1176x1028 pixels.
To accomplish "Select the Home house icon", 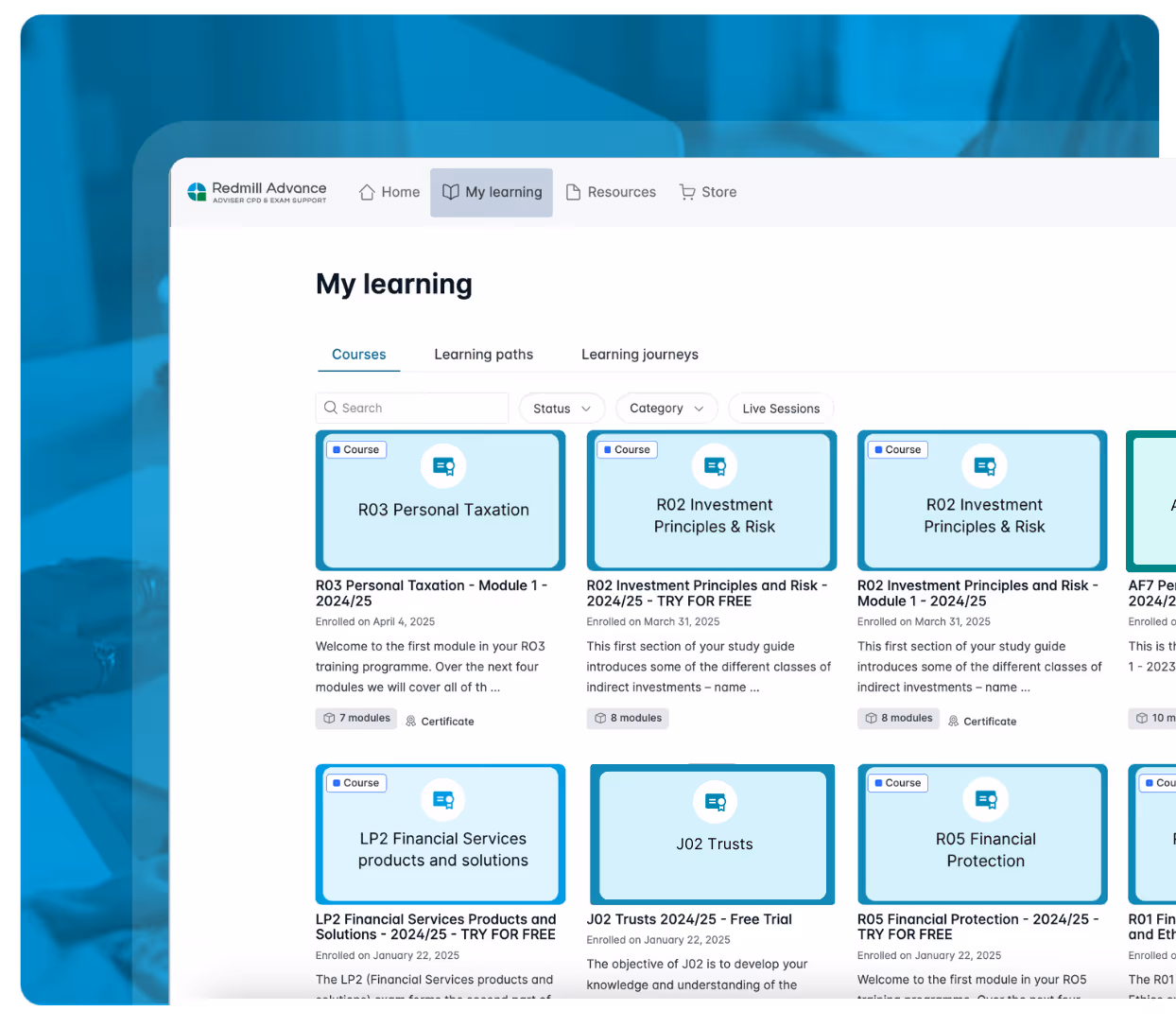I will pos(368,191).
